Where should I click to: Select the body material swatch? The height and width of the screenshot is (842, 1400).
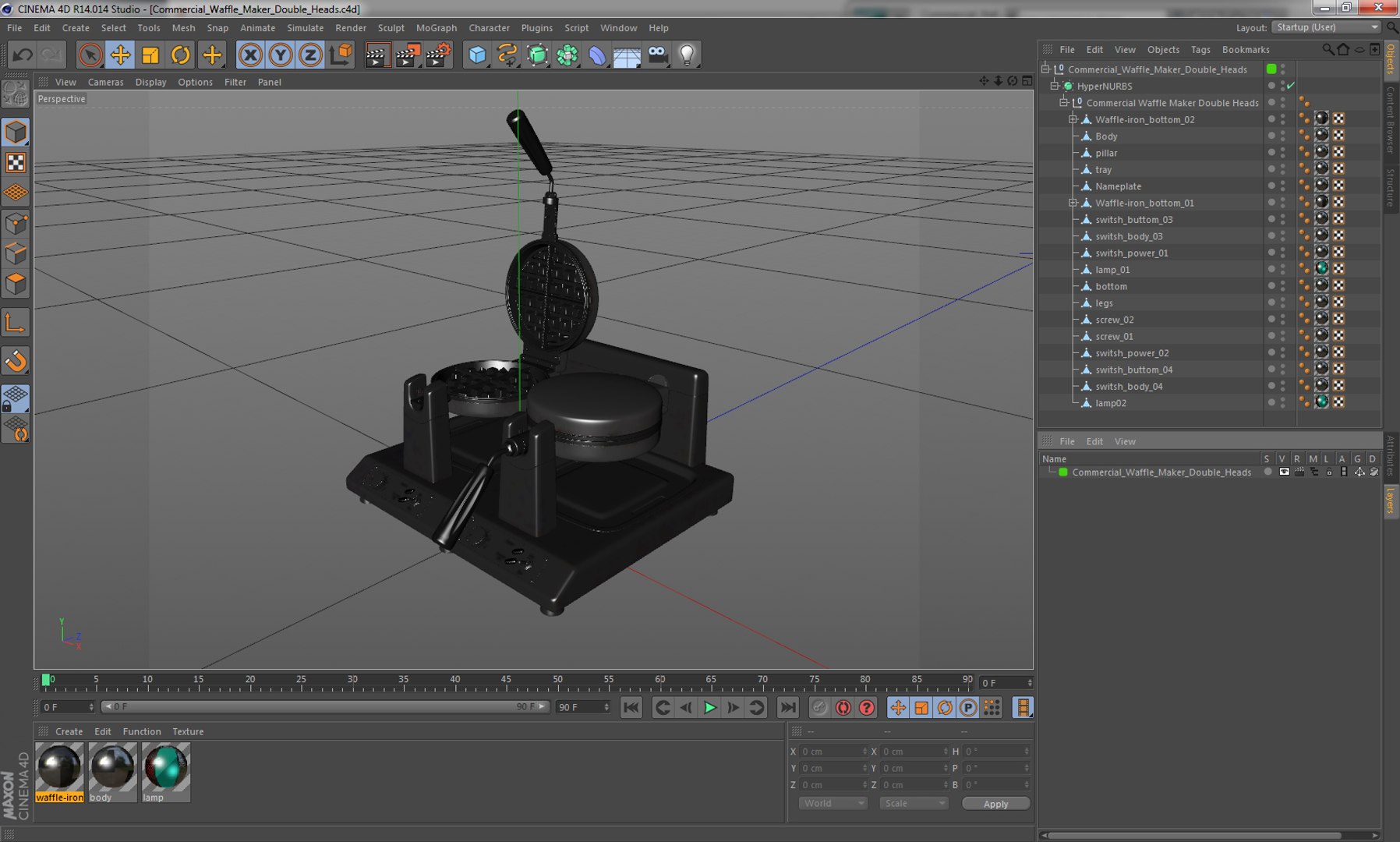click(112, 766)
